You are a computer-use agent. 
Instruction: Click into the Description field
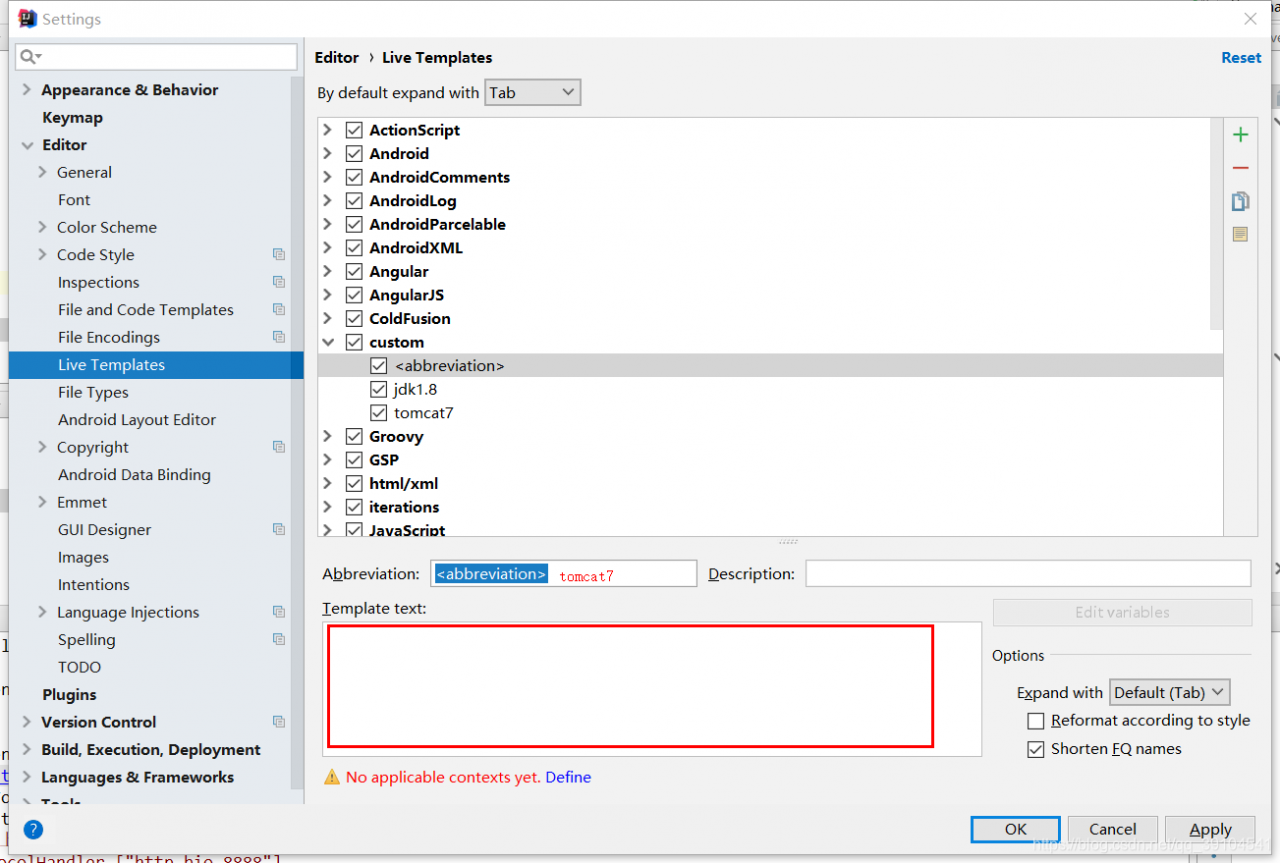(x=1028, y=574)
